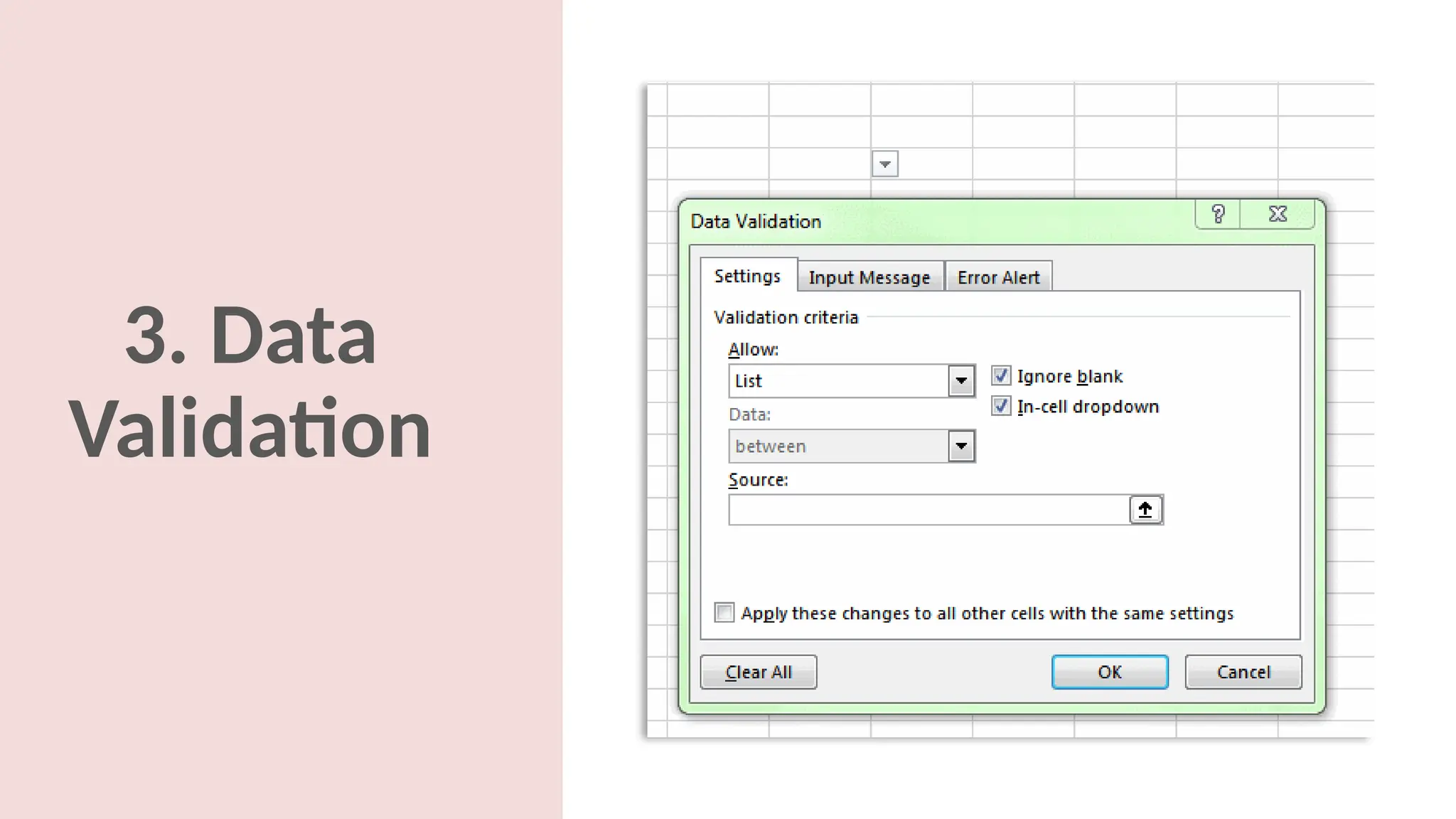Click the Data Validation dialog title
The width and height of the screenshot is (1456, 819).
756,222
